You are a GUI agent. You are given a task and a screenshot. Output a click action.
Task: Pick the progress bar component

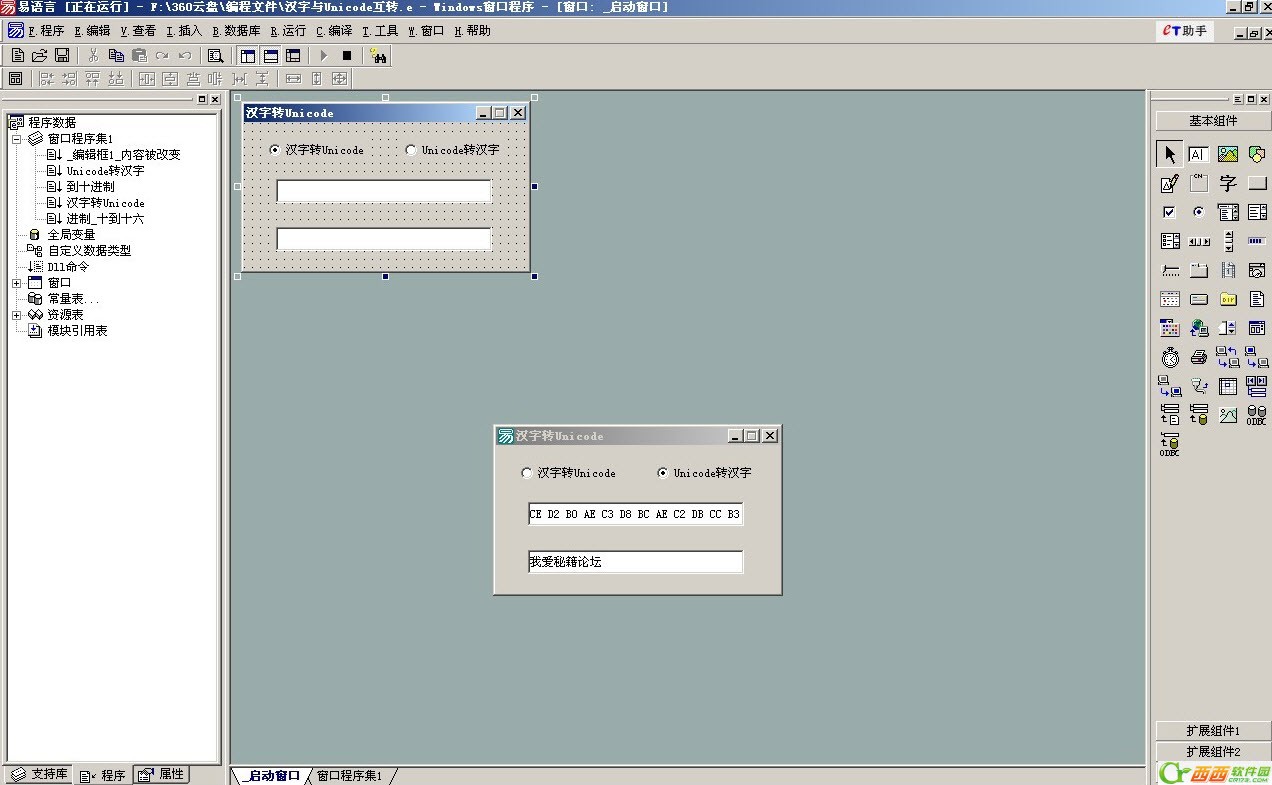click(x=1256, y=241)
